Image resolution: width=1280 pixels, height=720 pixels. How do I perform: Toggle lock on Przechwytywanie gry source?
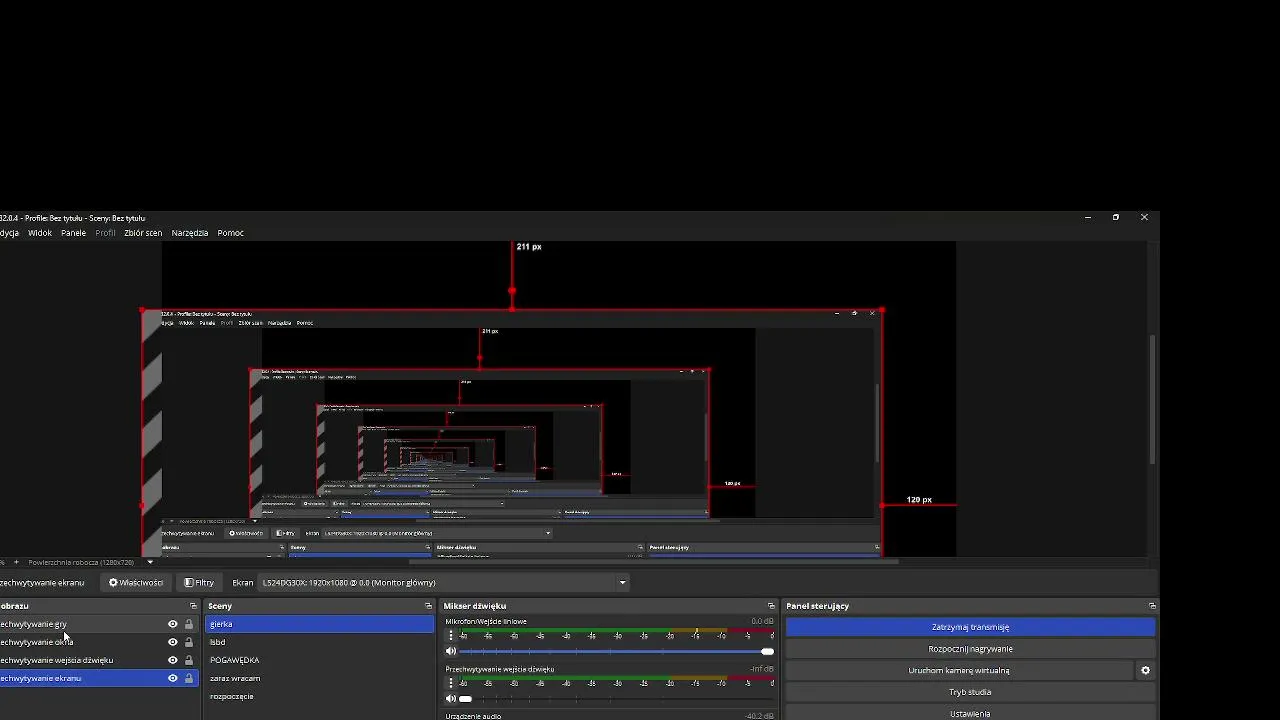coord(189,624)
